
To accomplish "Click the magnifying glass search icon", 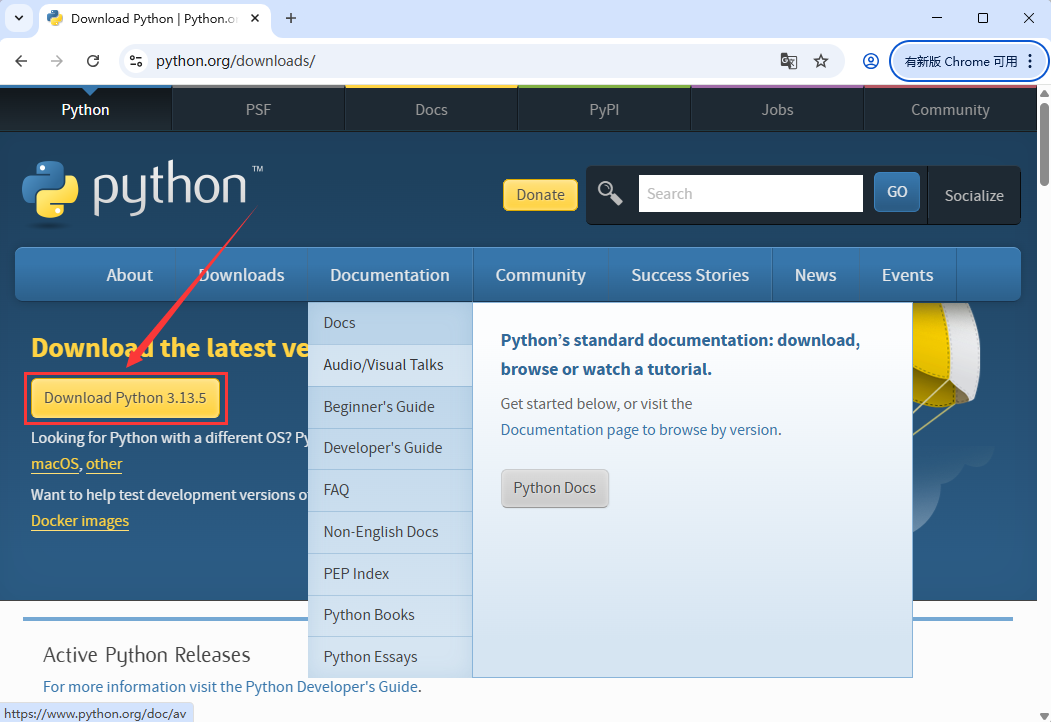I will pos(610,193).
